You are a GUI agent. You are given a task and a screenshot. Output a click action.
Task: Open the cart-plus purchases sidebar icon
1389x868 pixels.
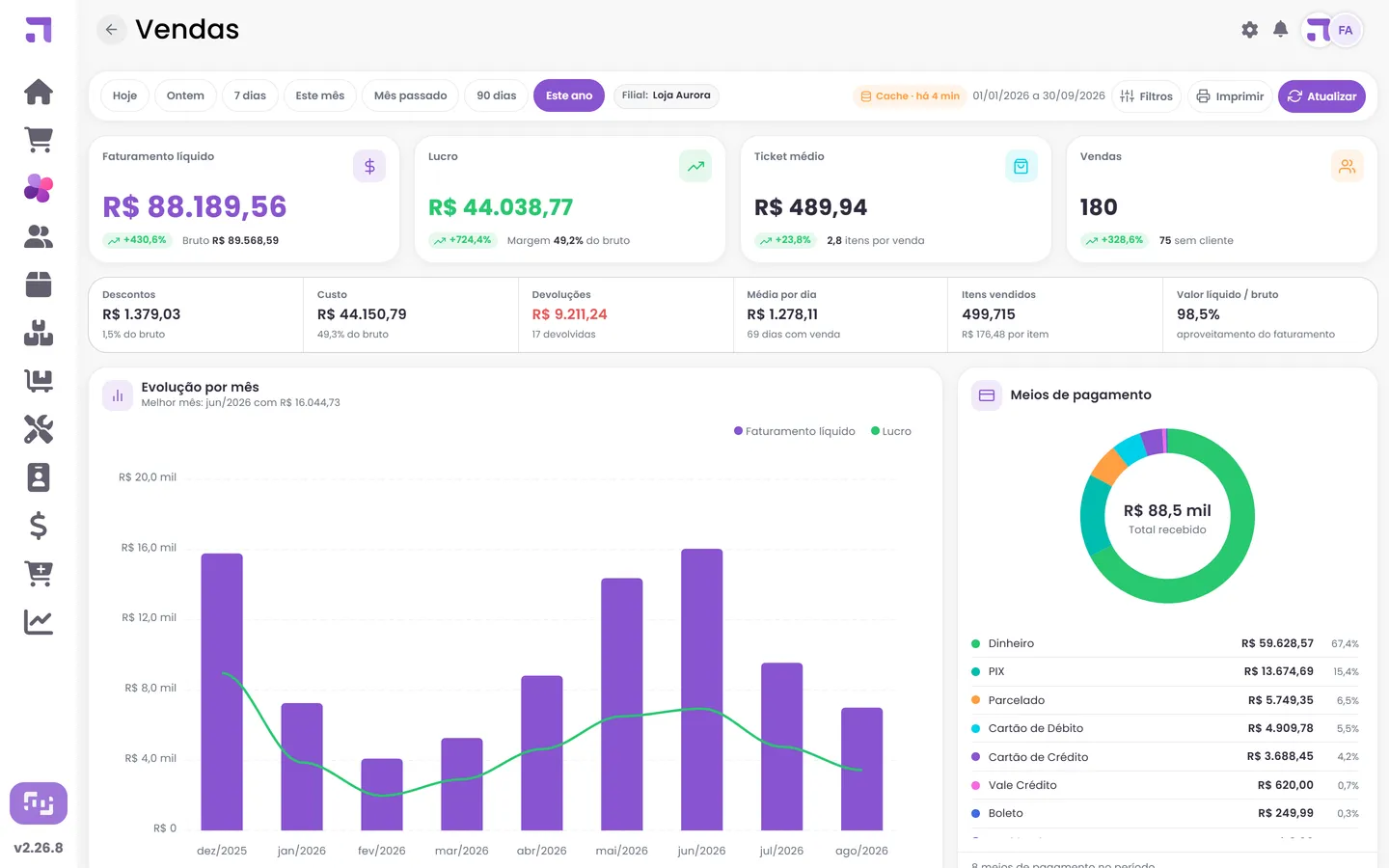[39, 574]
